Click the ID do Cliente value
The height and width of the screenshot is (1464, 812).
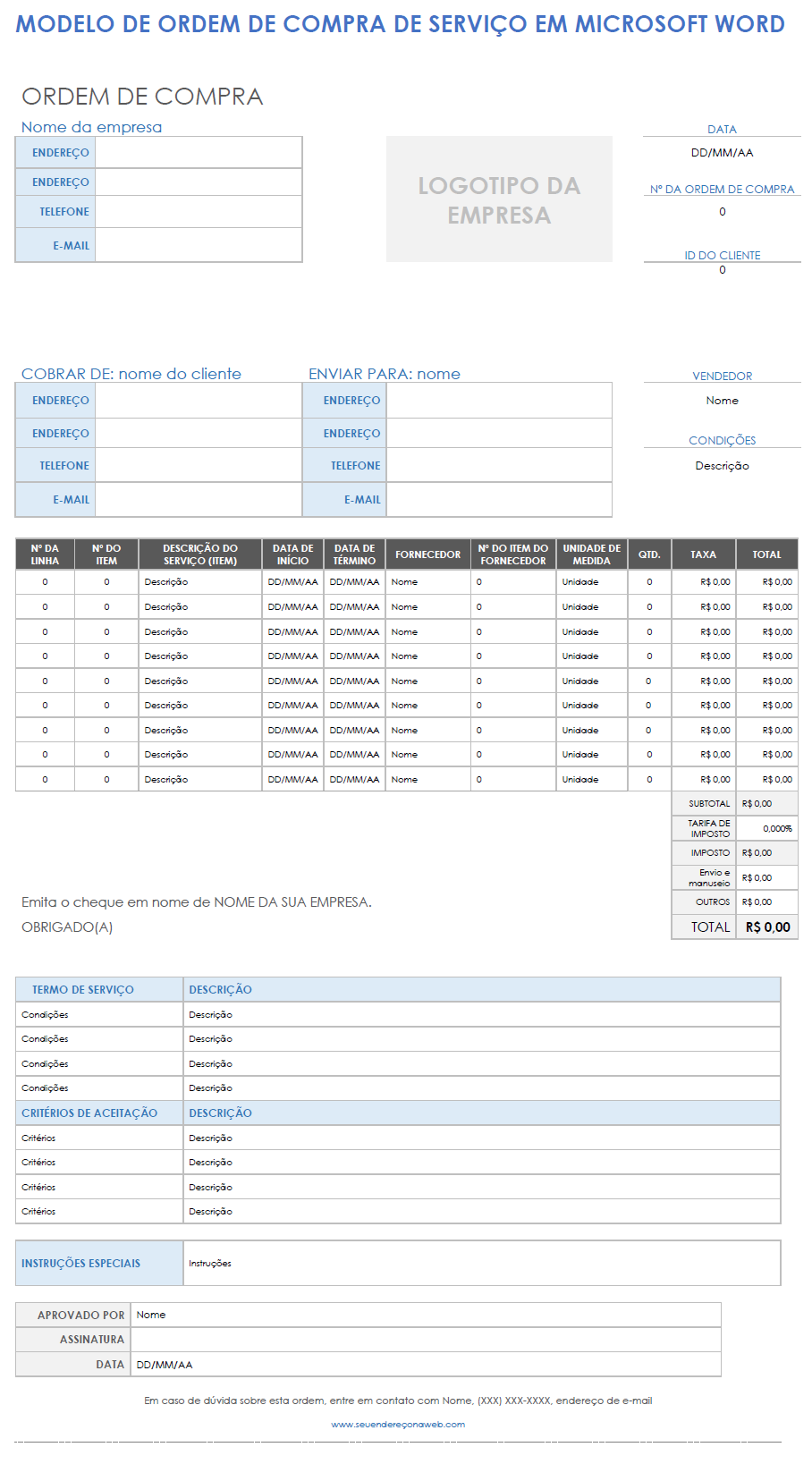[722, 270]
